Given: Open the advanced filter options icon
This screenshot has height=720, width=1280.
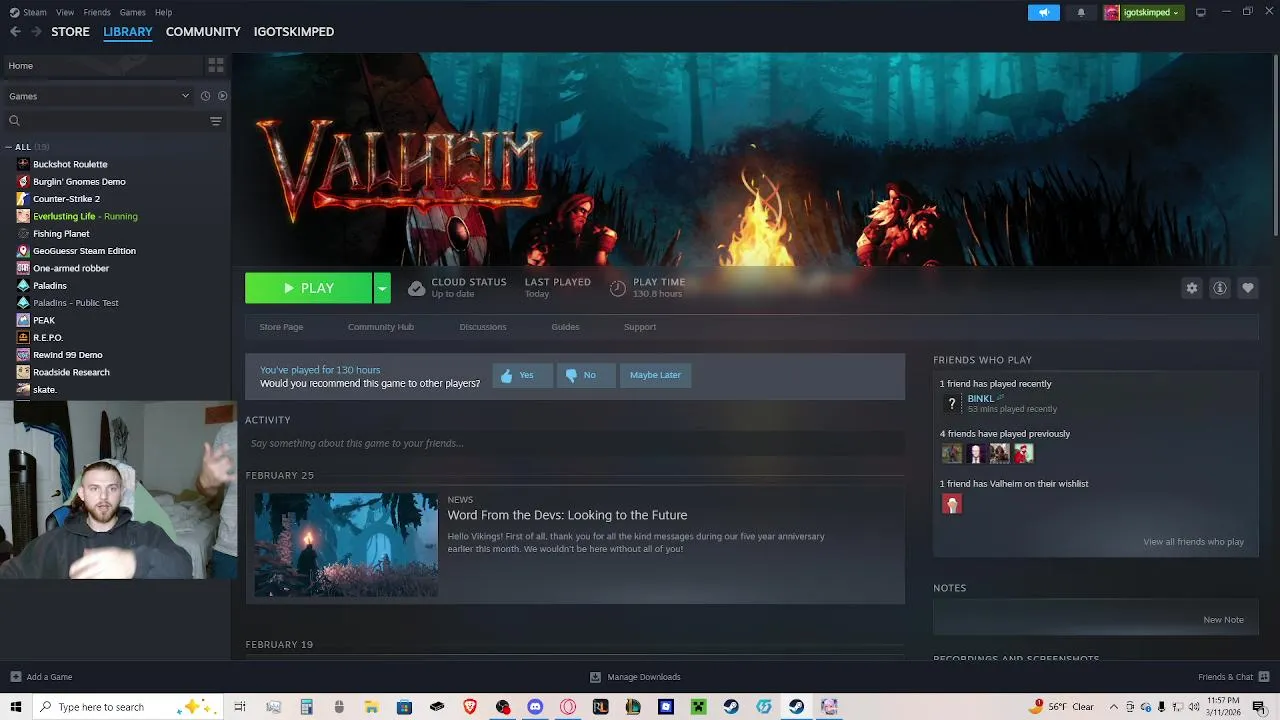Looking at the screenshot, I should tap(216, 121).
